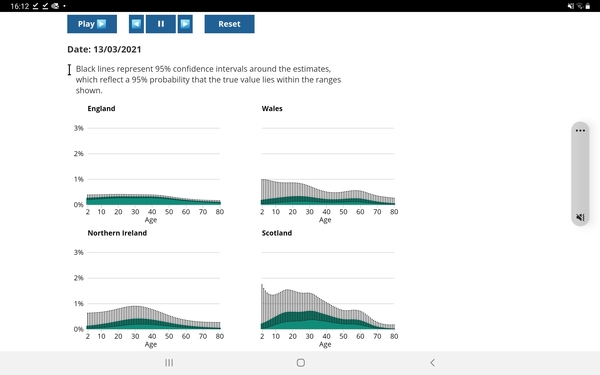Step forward to the next date
The image size is (600, 375).
tap(185, 24)
